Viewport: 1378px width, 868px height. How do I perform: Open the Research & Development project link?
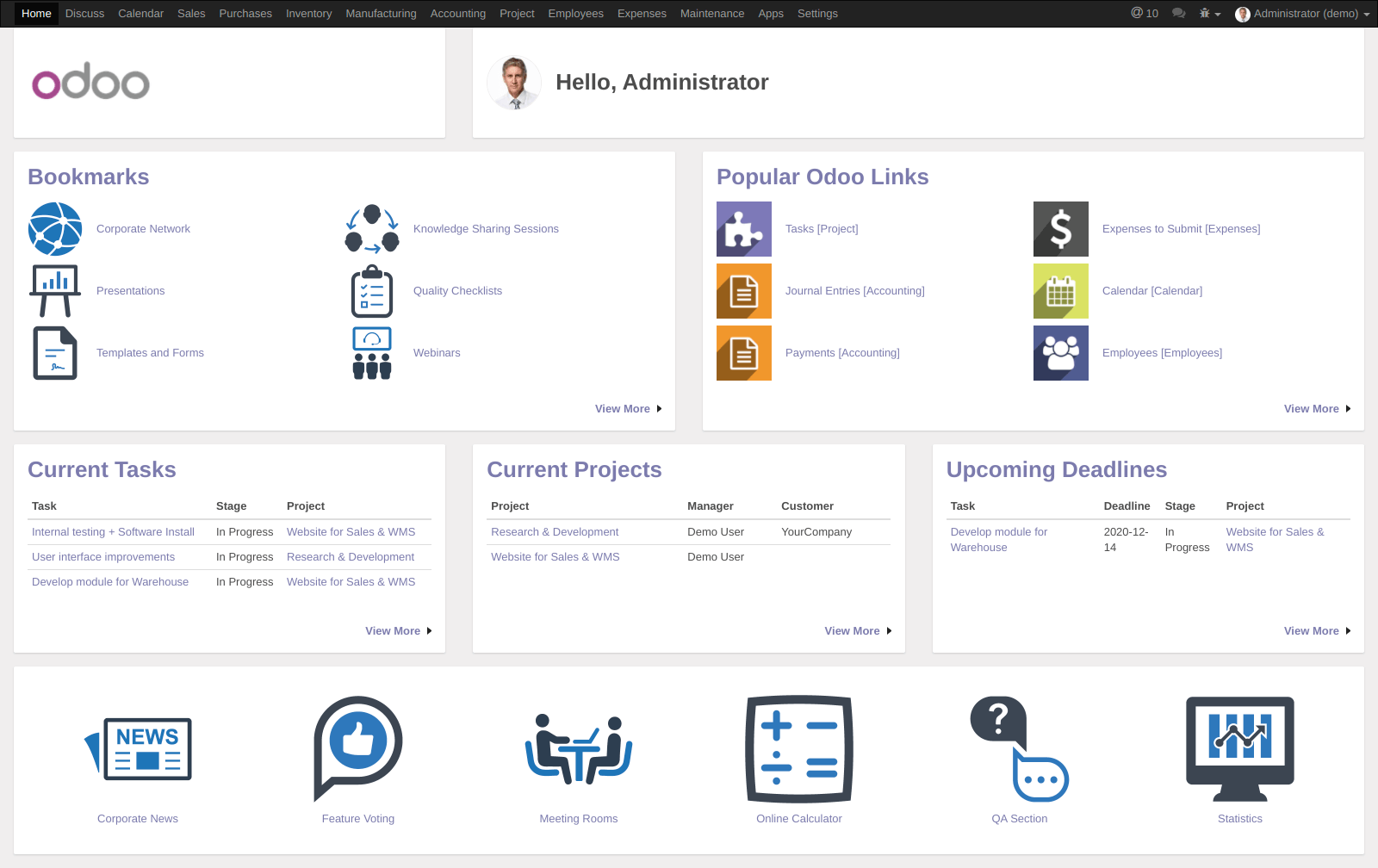click(x=555, y=531)
